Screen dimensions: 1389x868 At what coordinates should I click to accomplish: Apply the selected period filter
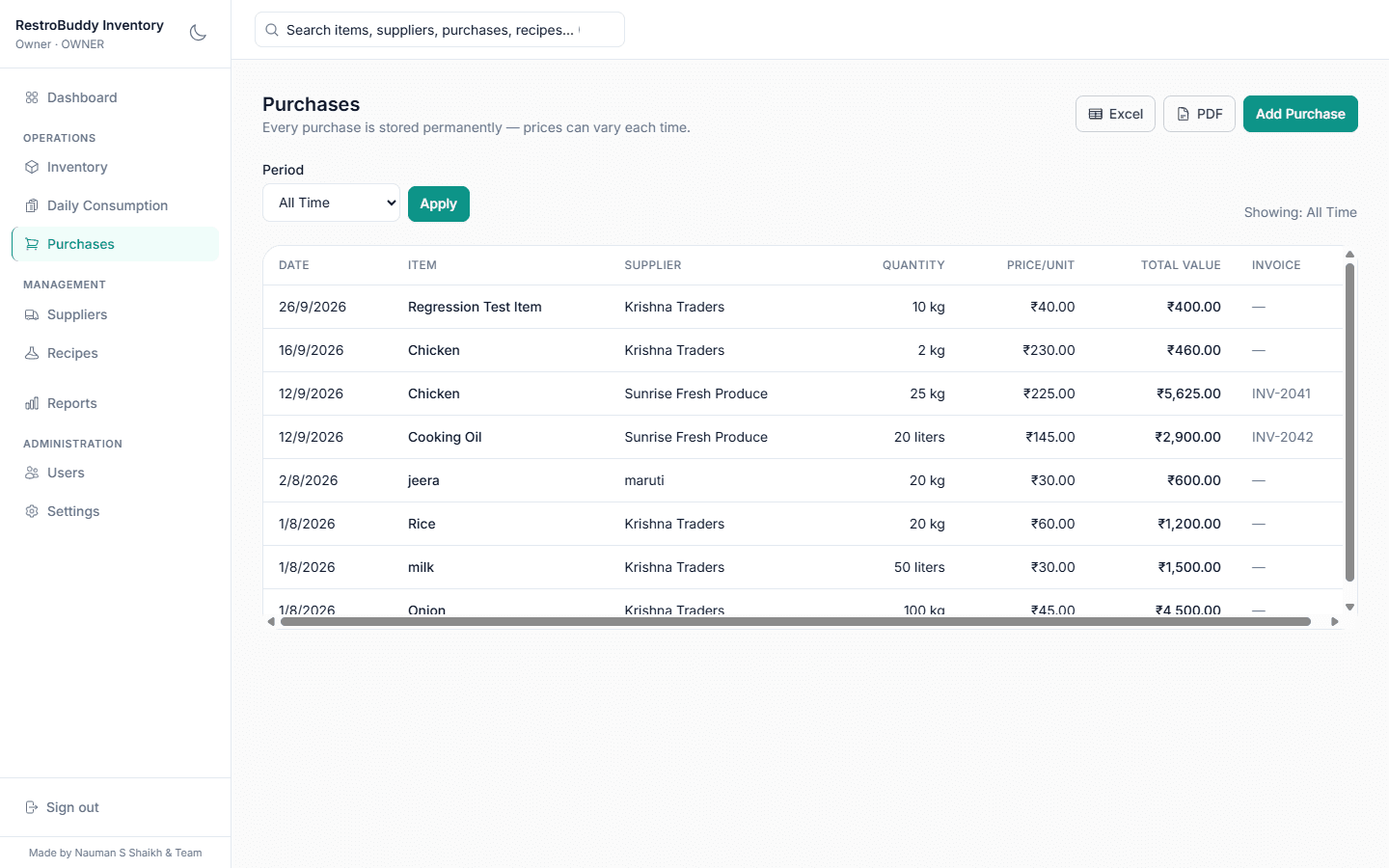coord(439,203)
